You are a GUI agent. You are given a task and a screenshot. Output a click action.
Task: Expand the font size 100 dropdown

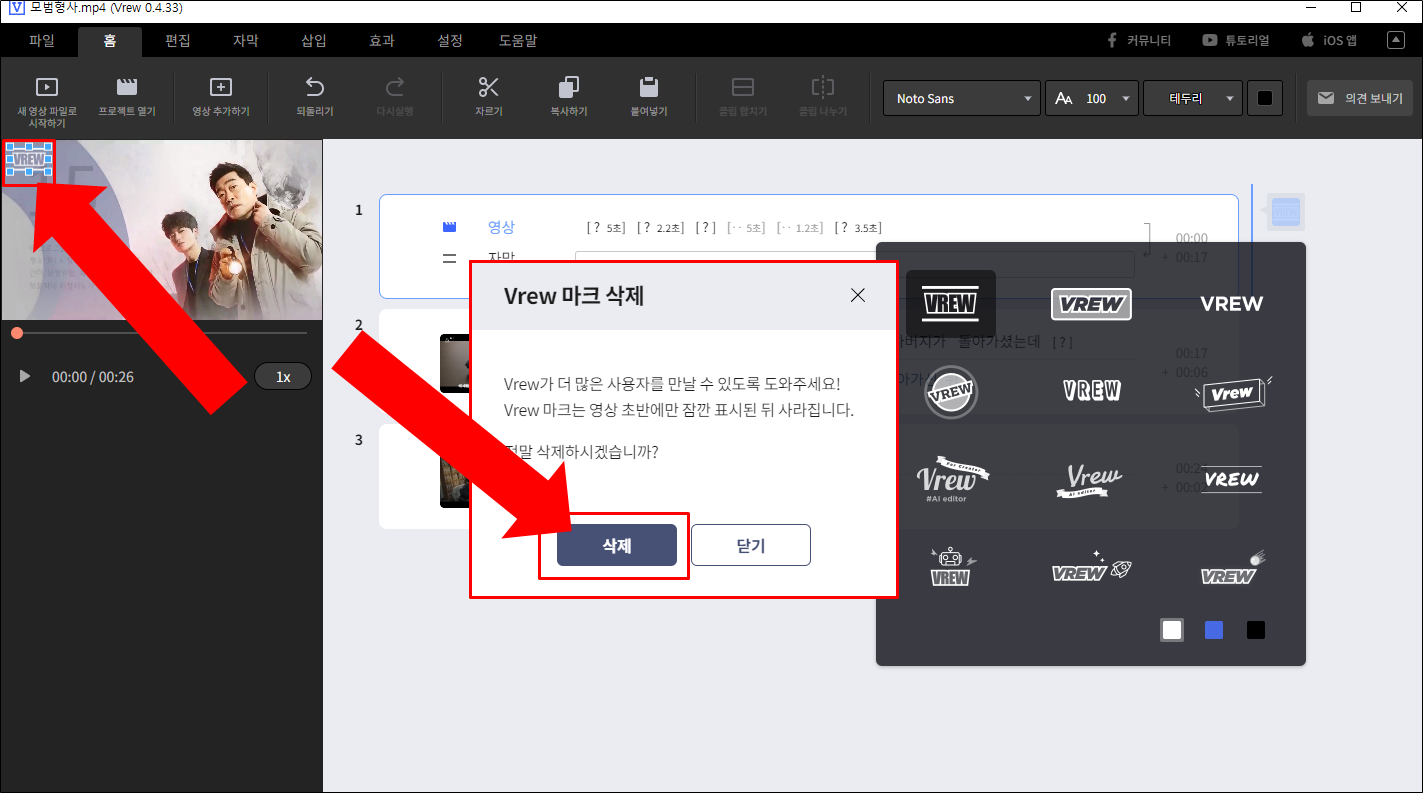(1093, 98)
